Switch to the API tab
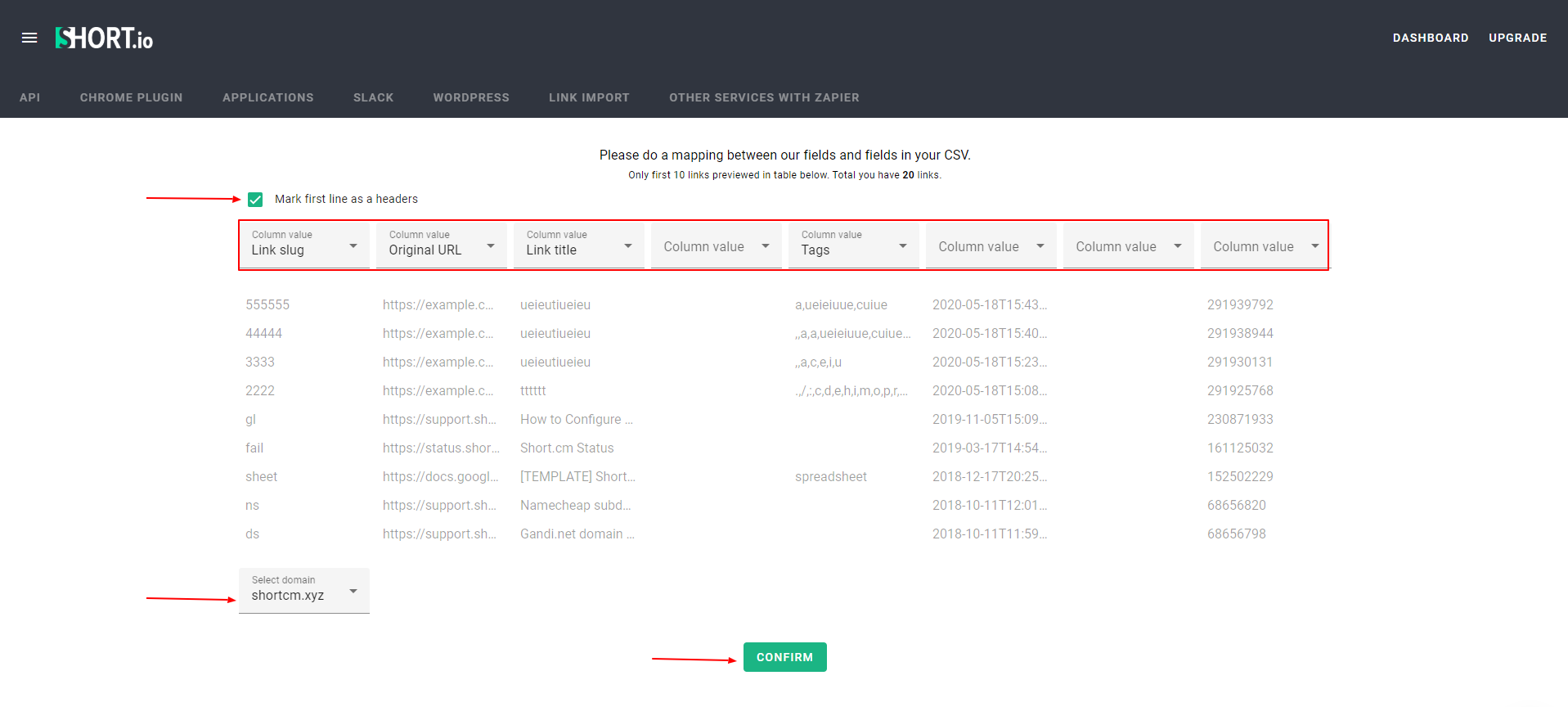The height and width of the screenshot is (707, 1568). pos(30,97)
